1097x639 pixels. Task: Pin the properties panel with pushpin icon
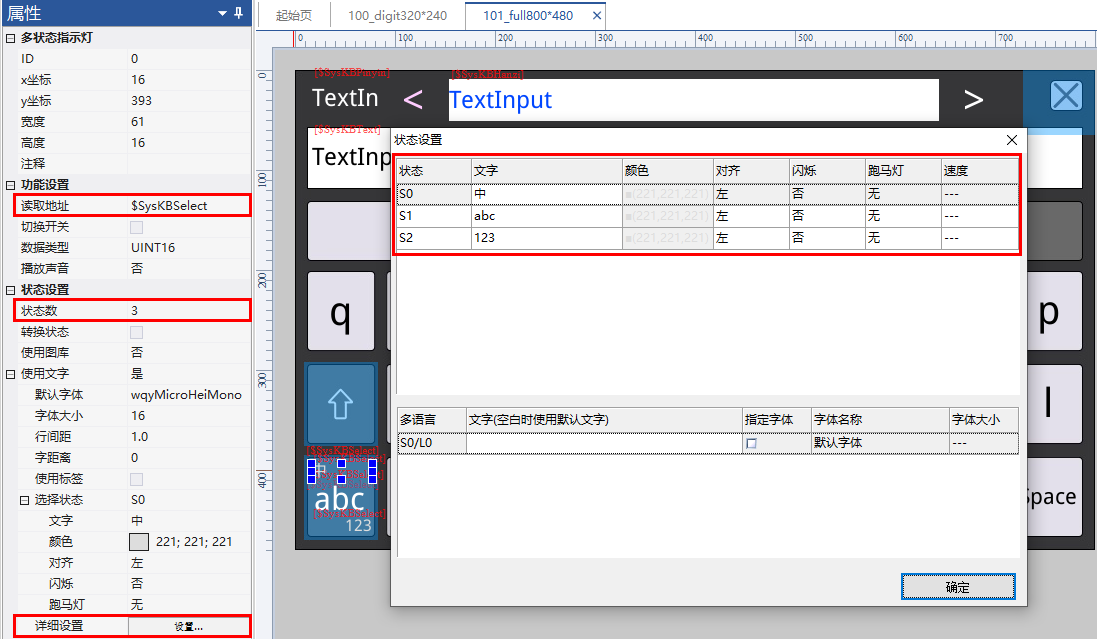point(239,13)
